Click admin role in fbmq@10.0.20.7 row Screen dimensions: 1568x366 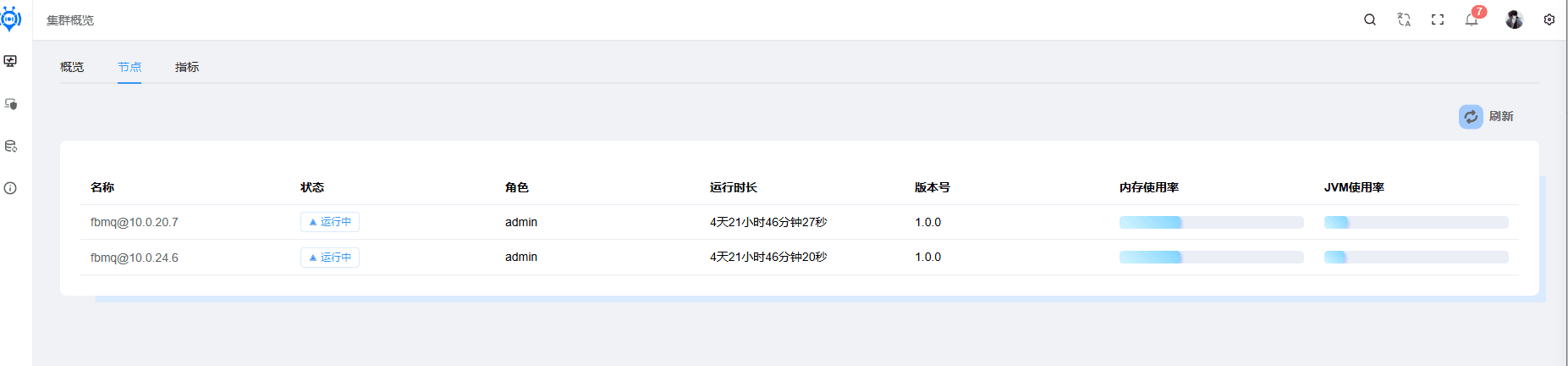pyautogui.click(x=521, y=222)
